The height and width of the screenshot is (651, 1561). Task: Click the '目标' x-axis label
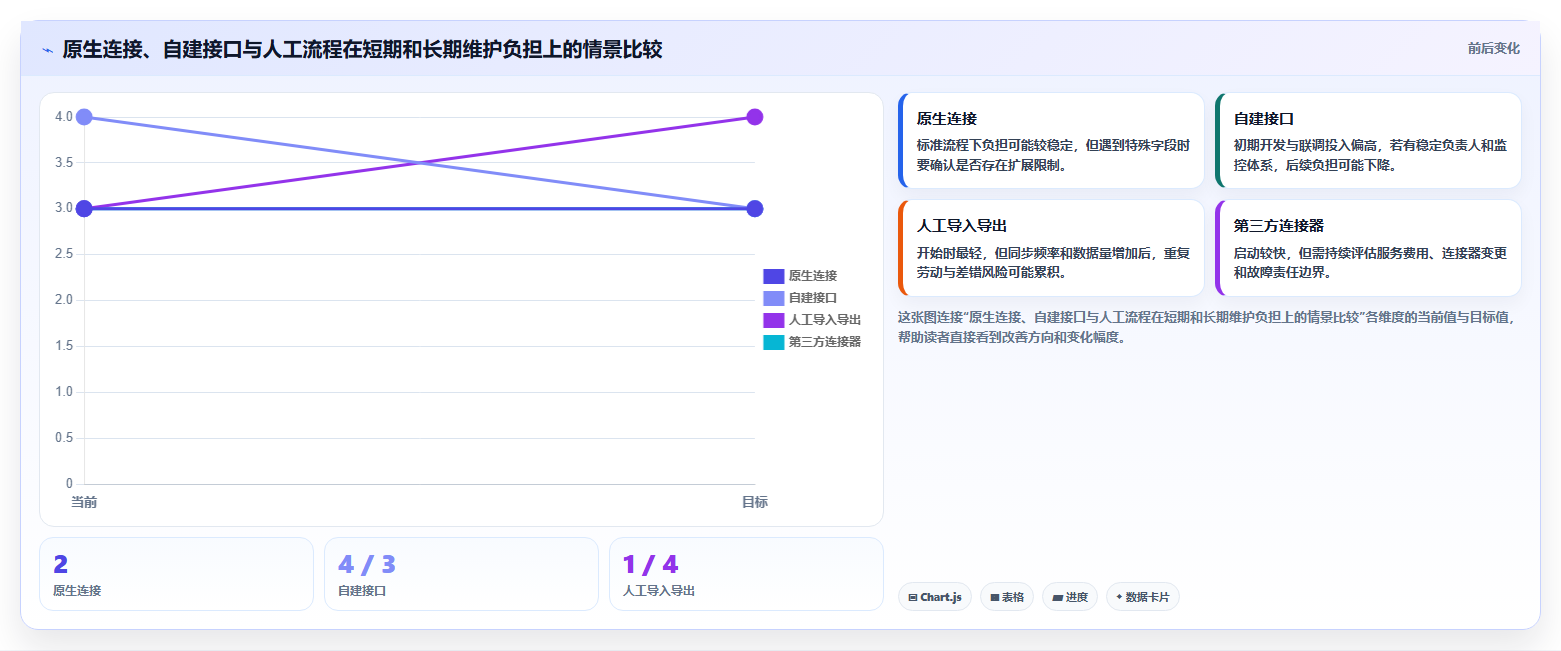[755, 502]
